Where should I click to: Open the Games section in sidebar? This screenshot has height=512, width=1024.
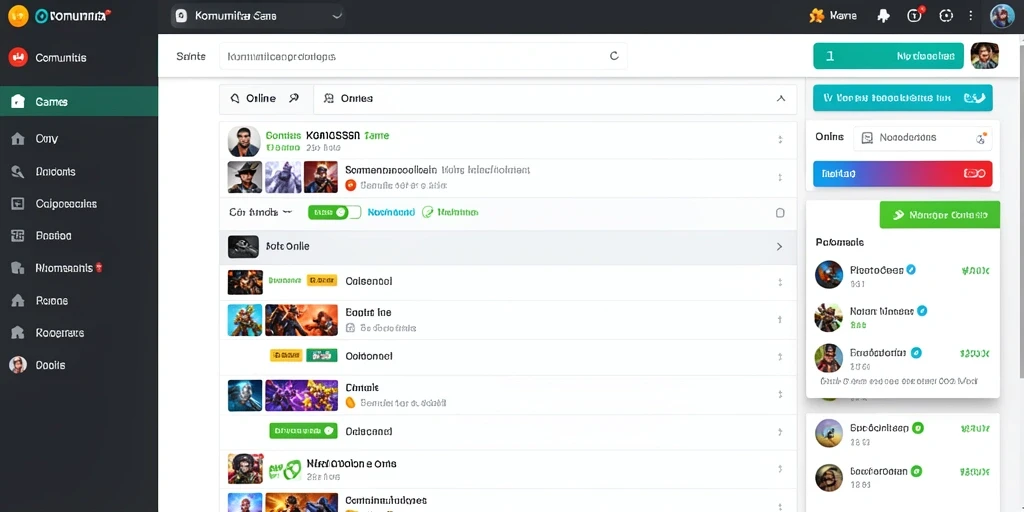point(78,102)
